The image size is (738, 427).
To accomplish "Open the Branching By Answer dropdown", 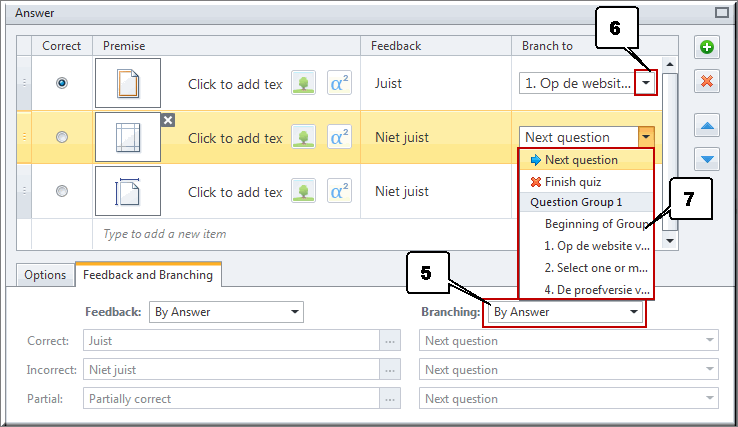I will [564, 312].
